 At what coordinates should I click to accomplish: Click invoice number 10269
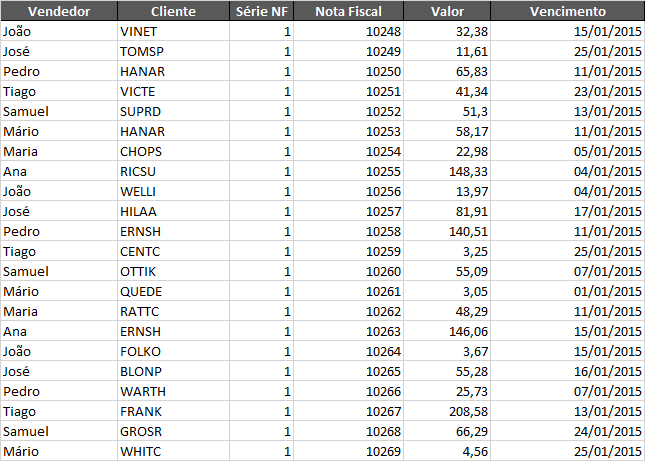(384, 450)
